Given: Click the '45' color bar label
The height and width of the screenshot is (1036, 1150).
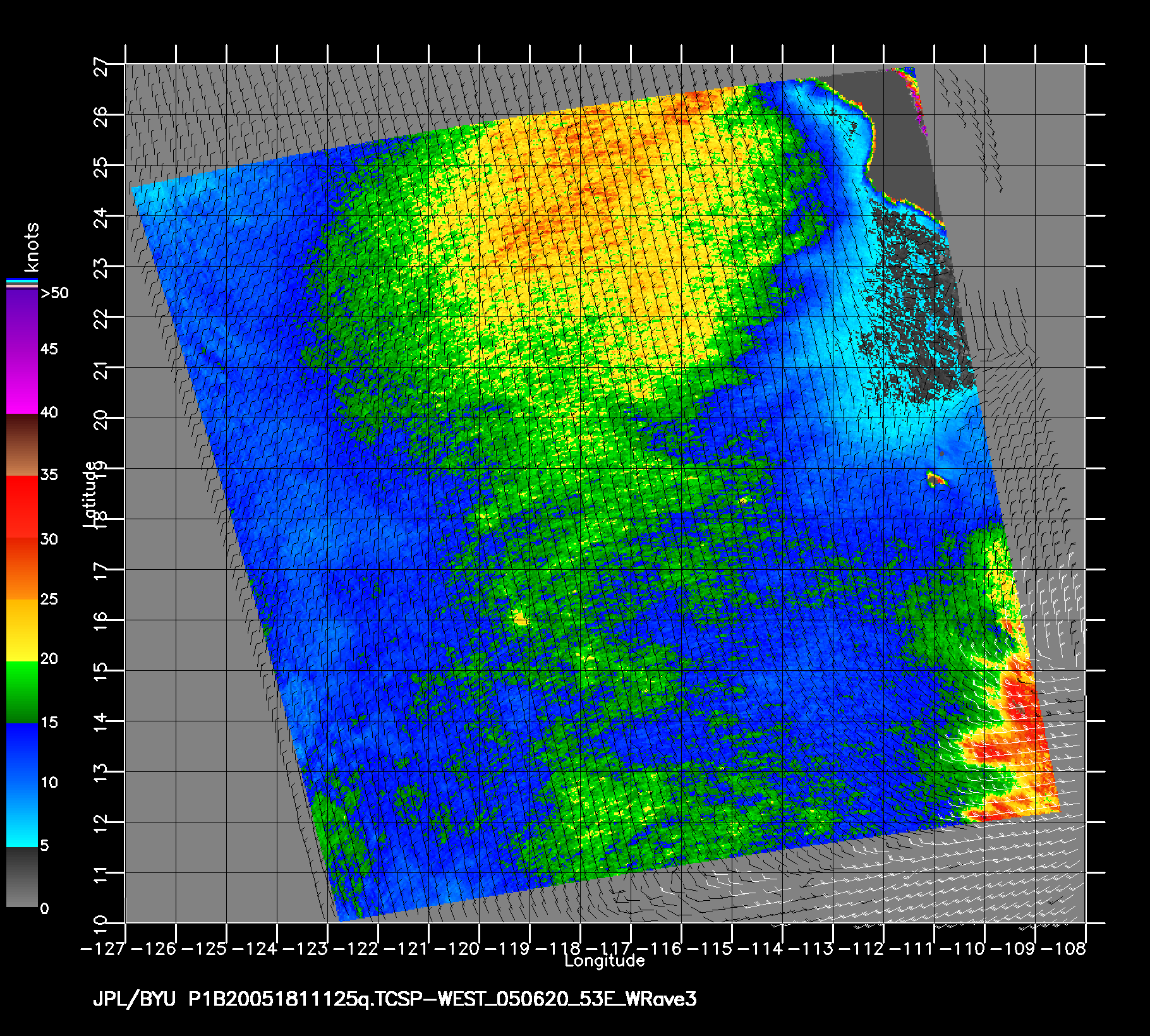Looking at the screenshot, I should 49,349.
